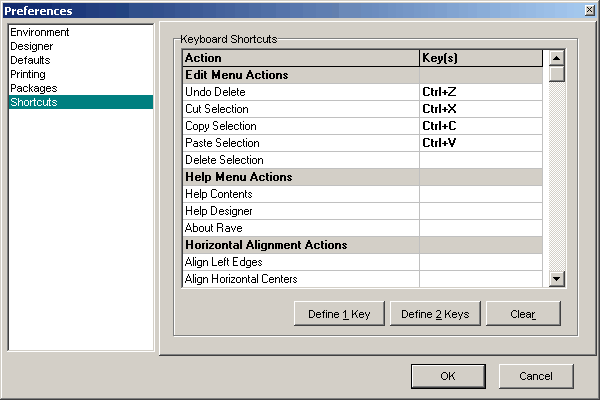Cancel the Preferences dialog
This screenshot has height=400, width=600.
535,376
